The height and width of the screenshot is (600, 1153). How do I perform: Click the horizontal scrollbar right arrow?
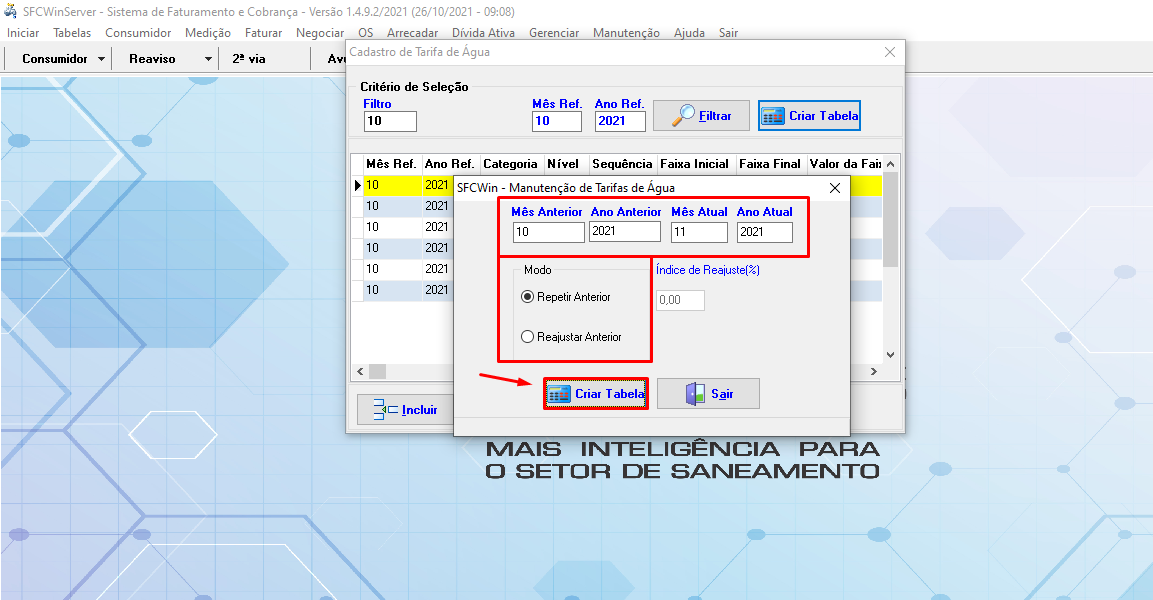point(872,372)
